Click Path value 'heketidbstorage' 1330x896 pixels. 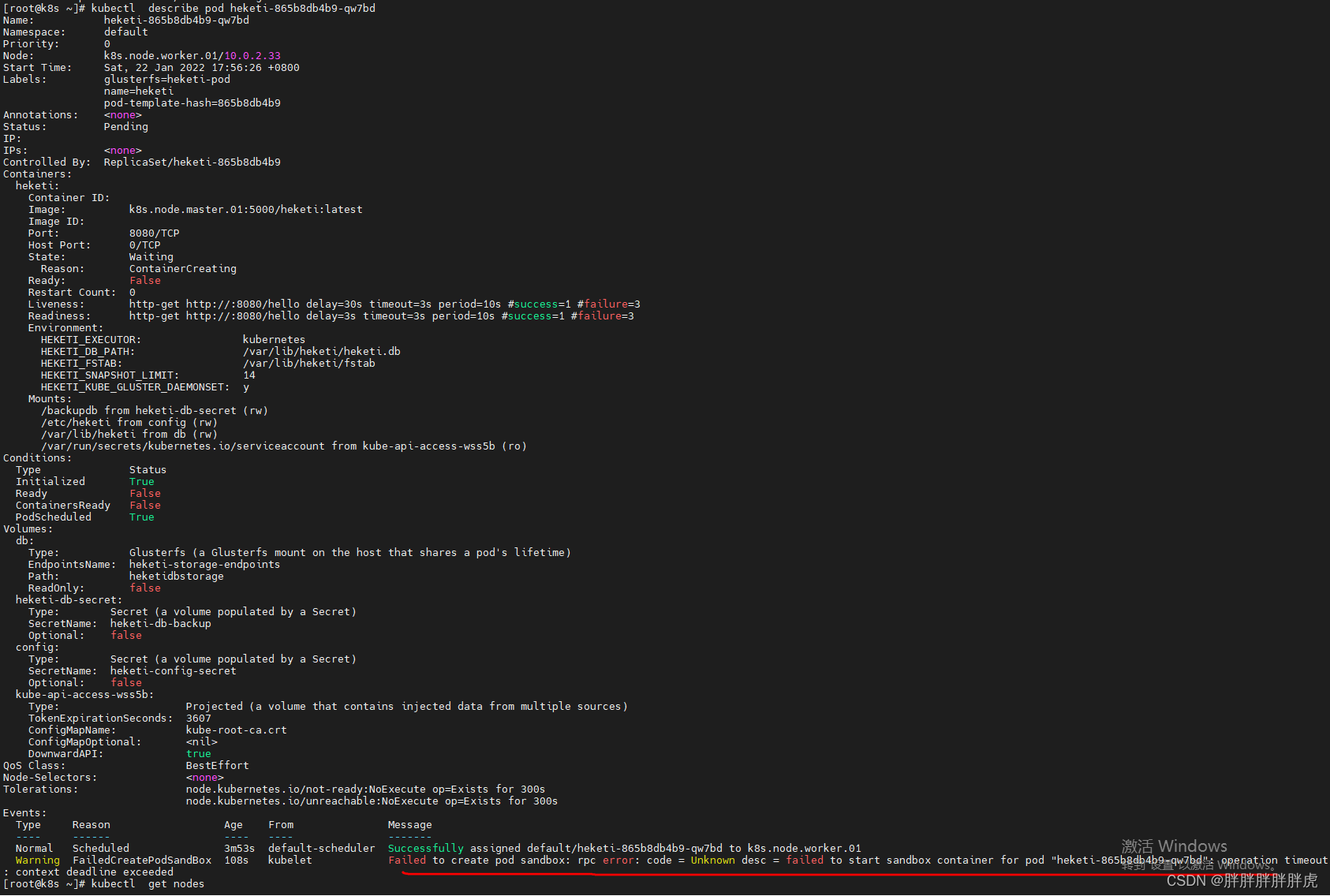[x=177, y=577]
